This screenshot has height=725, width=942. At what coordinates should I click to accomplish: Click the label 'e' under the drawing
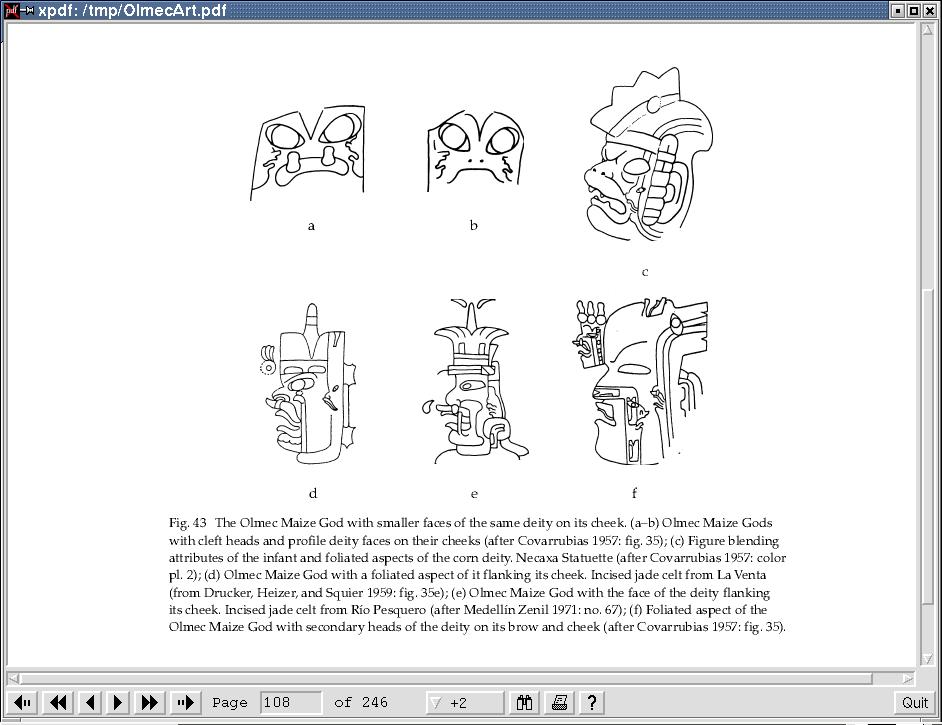(x=474, y=494)
